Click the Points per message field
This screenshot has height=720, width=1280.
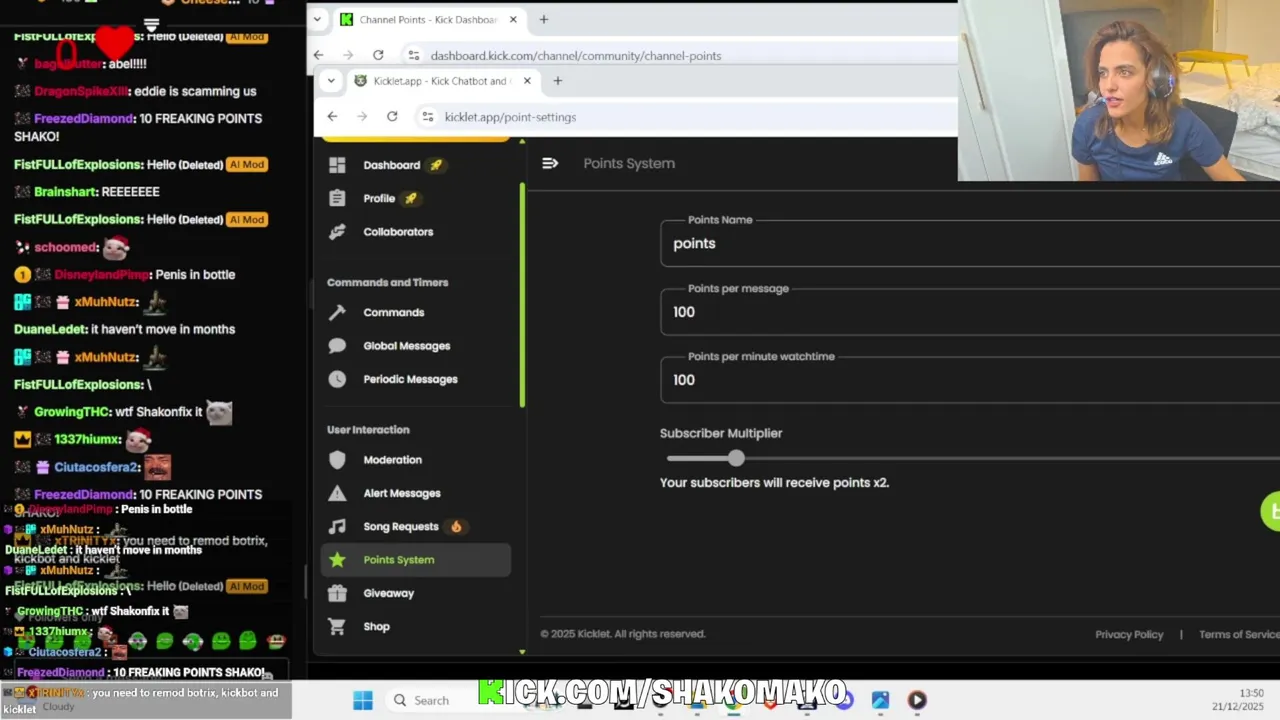[970, 311]
